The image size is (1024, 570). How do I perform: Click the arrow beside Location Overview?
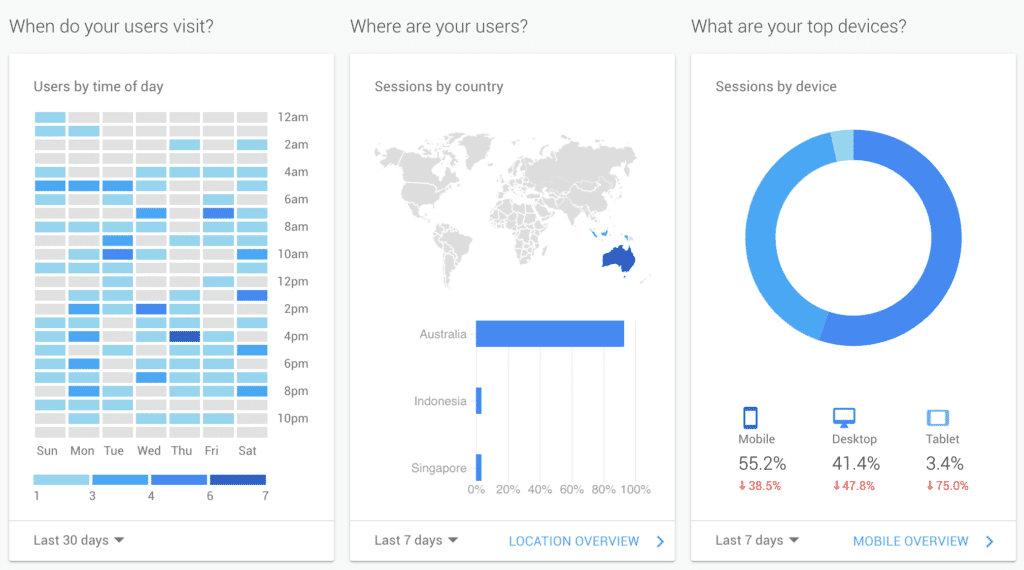pyautogui.click(x=660, y=541)
